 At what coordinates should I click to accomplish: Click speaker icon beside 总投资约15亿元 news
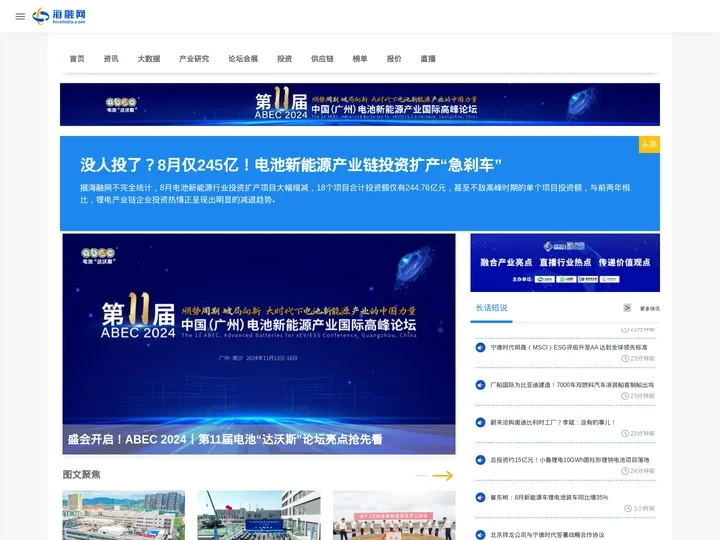tap(480, 460)
